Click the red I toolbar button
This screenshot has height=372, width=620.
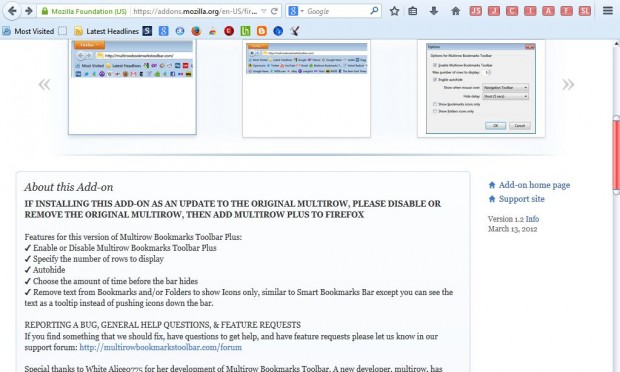pyautogui.click(x=530, y=11)
